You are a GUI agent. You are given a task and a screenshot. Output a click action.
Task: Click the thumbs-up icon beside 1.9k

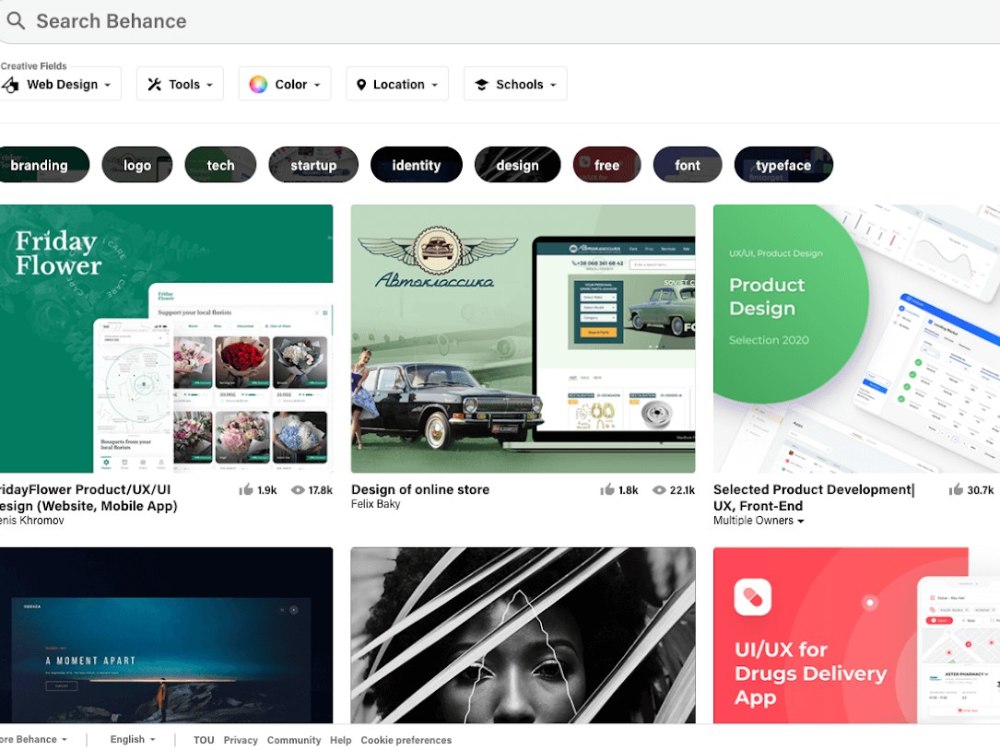point(246,490)
